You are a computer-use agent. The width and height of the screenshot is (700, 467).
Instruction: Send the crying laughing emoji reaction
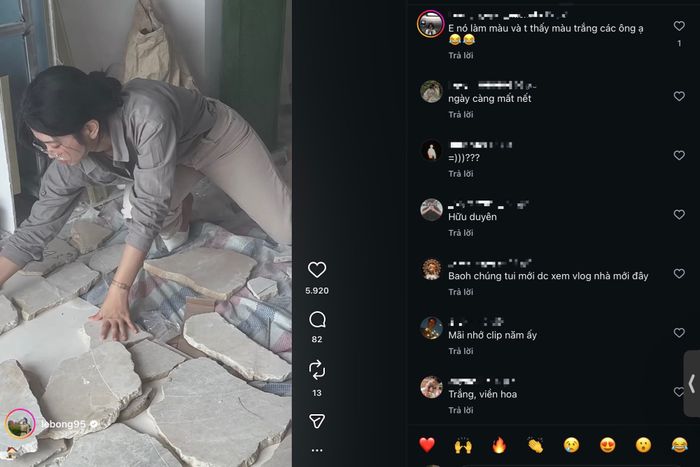click(x=679, y=445)
